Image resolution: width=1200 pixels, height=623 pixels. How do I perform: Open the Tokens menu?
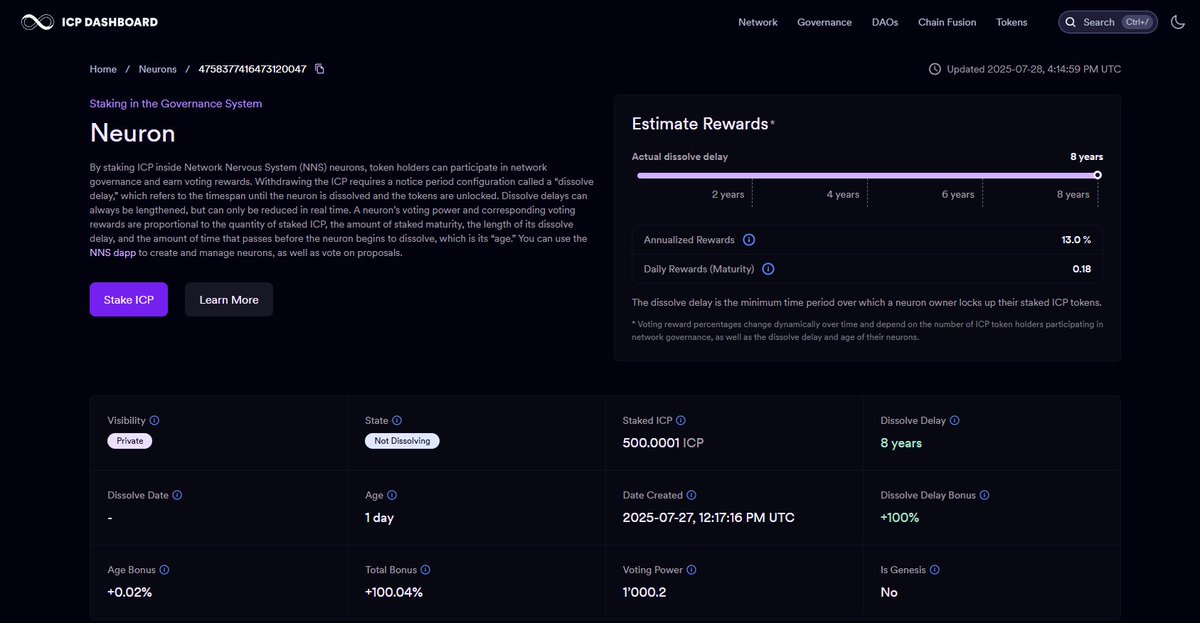1012,22
